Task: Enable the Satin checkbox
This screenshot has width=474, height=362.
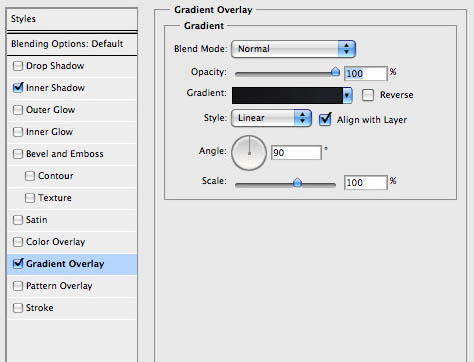Action: (x=18, y=220)
